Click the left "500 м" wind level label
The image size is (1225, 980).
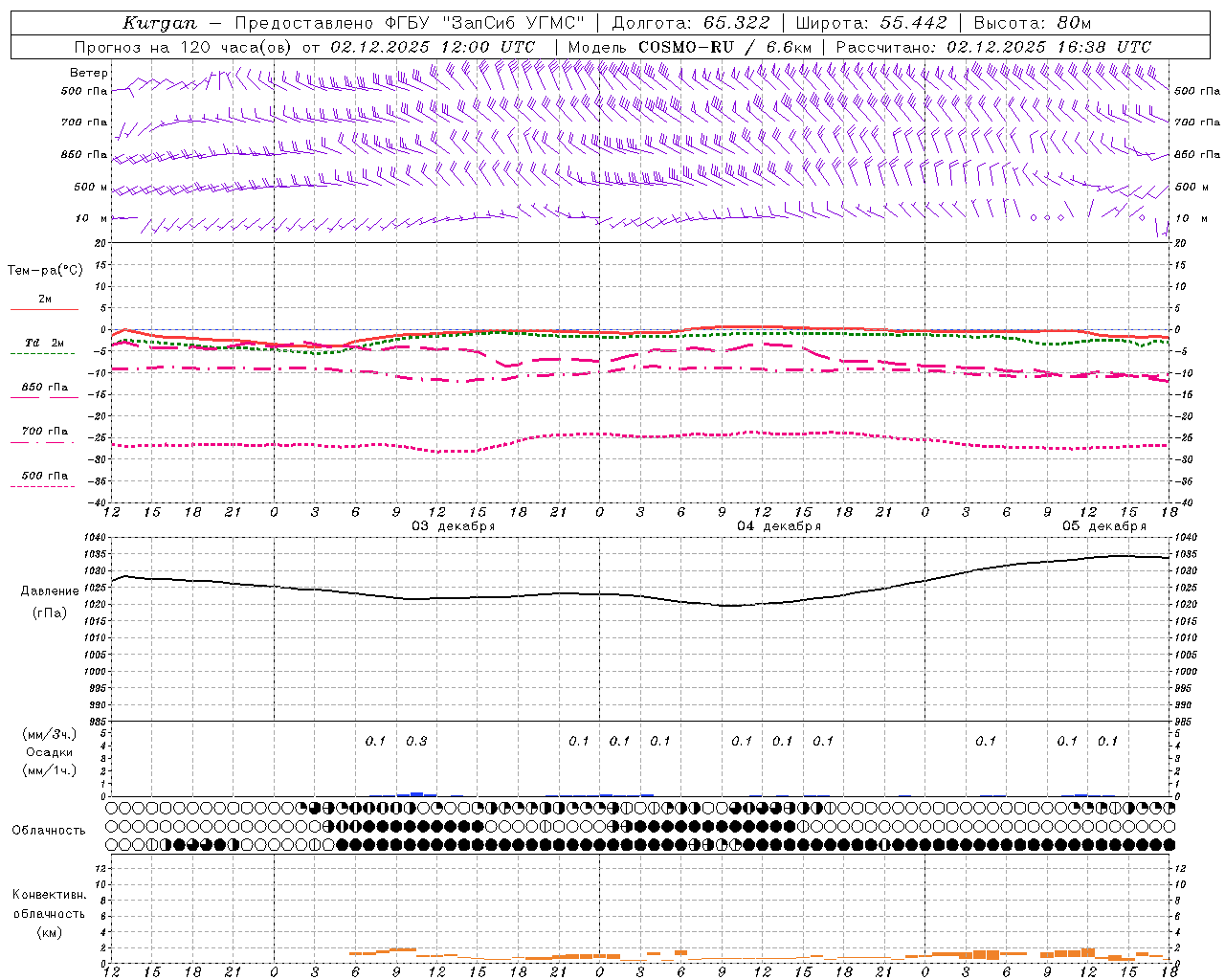pos(91,187)
